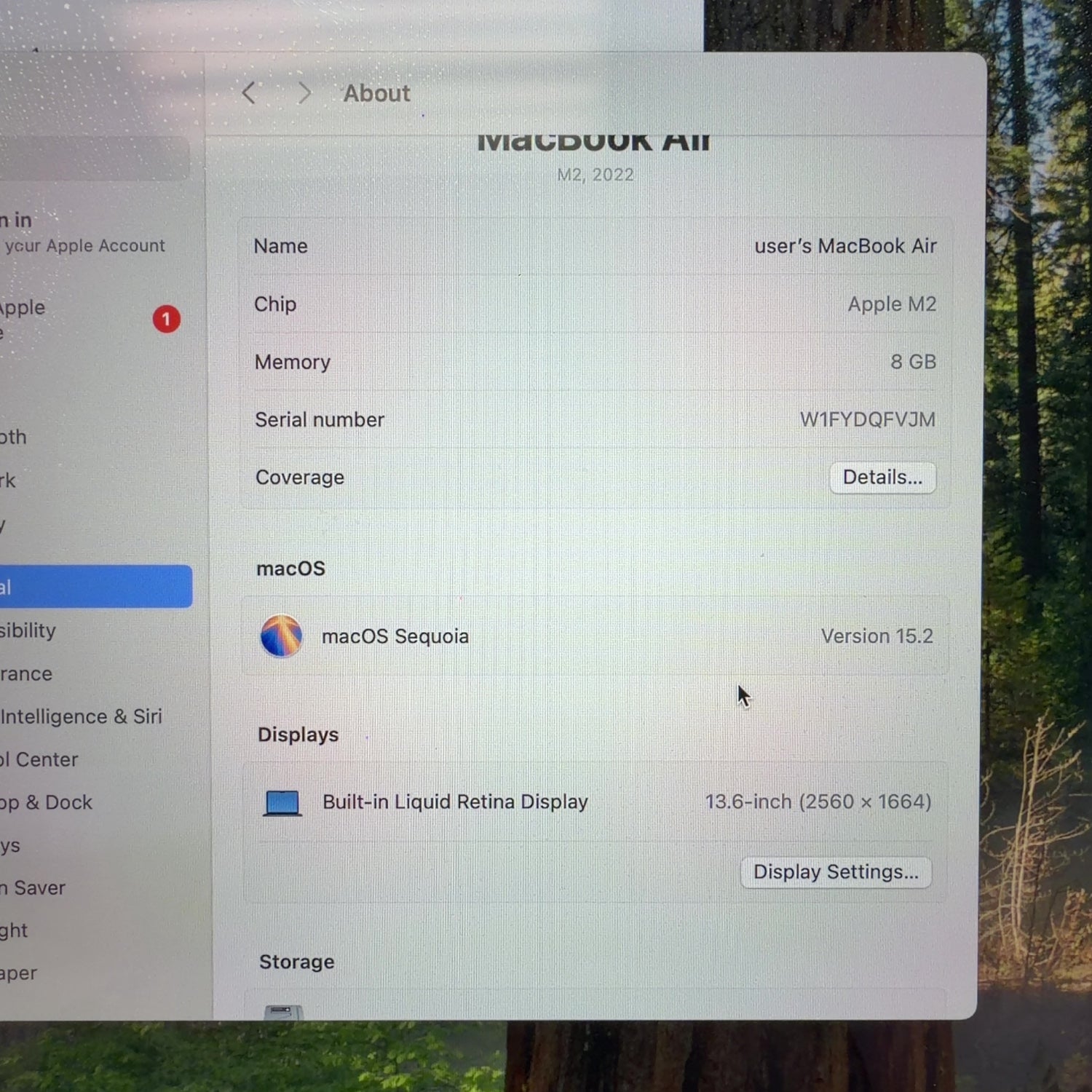Click the 'Storage' section heading
Screen dimensions: 1092x1092
[x=297, y=962]
